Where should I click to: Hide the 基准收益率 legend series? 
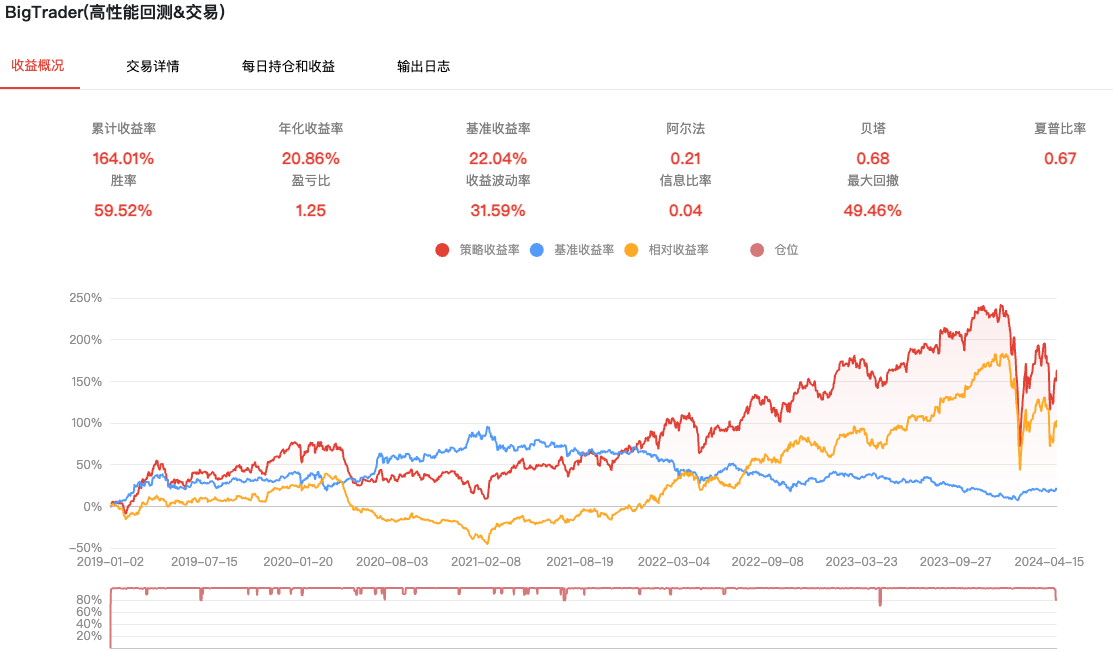583,250
